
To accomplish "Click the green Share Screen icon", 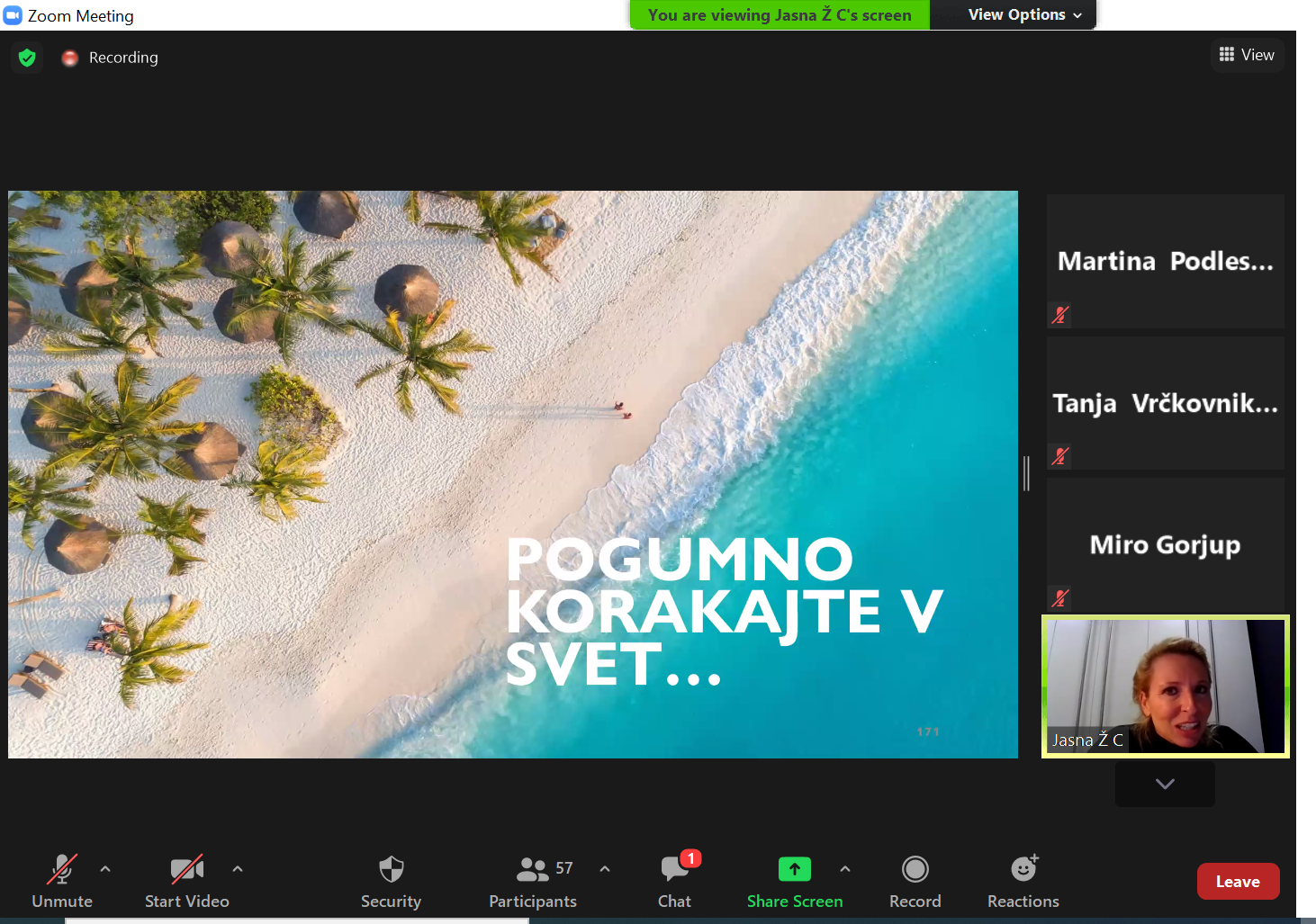I will (x=794, y=869).
